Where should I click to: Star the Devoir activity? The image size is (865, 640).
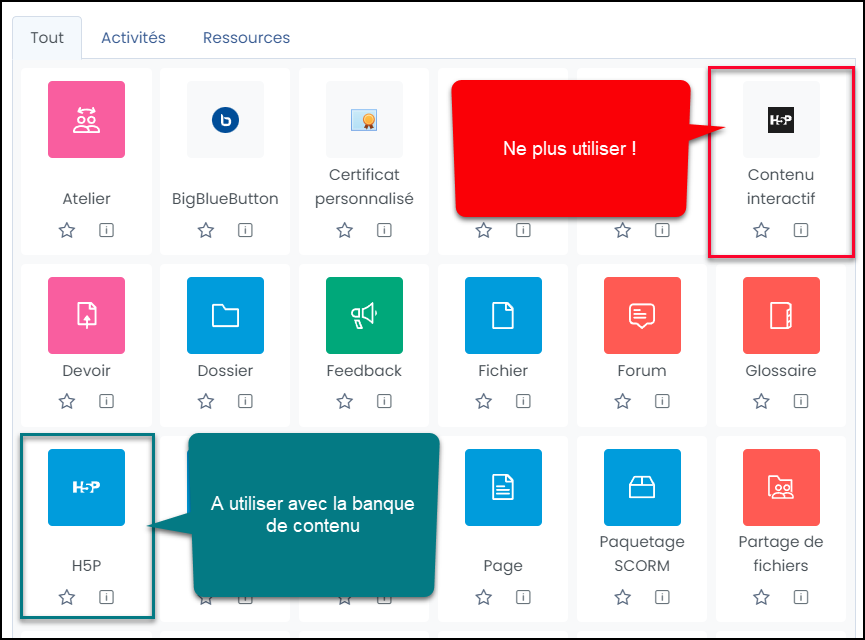tap(67, 401)
